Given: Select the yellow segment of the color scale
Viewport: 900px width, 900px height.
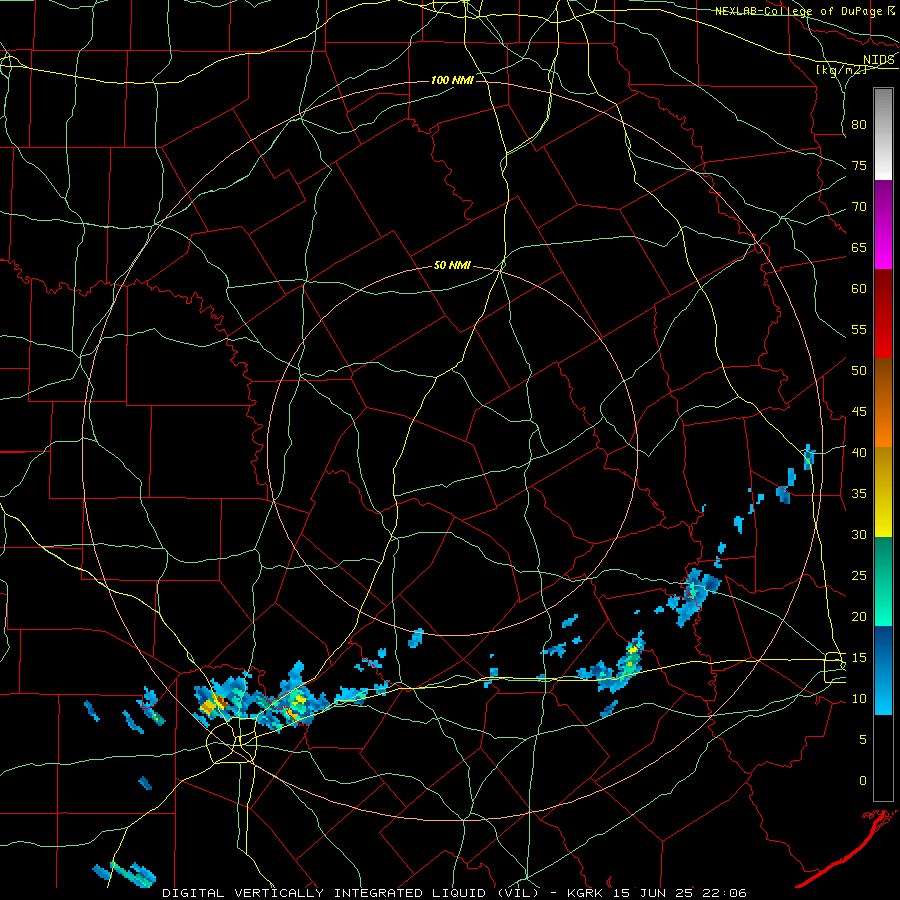Looking at the screenshot, I should (x=883, y=492).
